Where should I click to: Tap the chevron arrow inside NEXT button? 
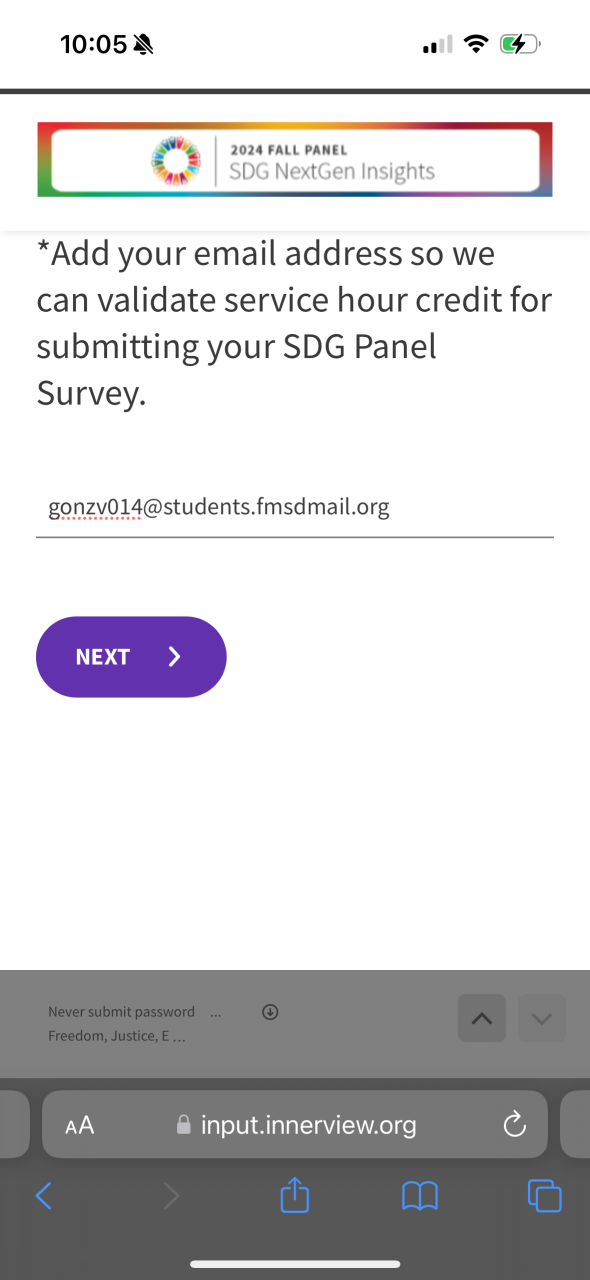tap(175, 657)
